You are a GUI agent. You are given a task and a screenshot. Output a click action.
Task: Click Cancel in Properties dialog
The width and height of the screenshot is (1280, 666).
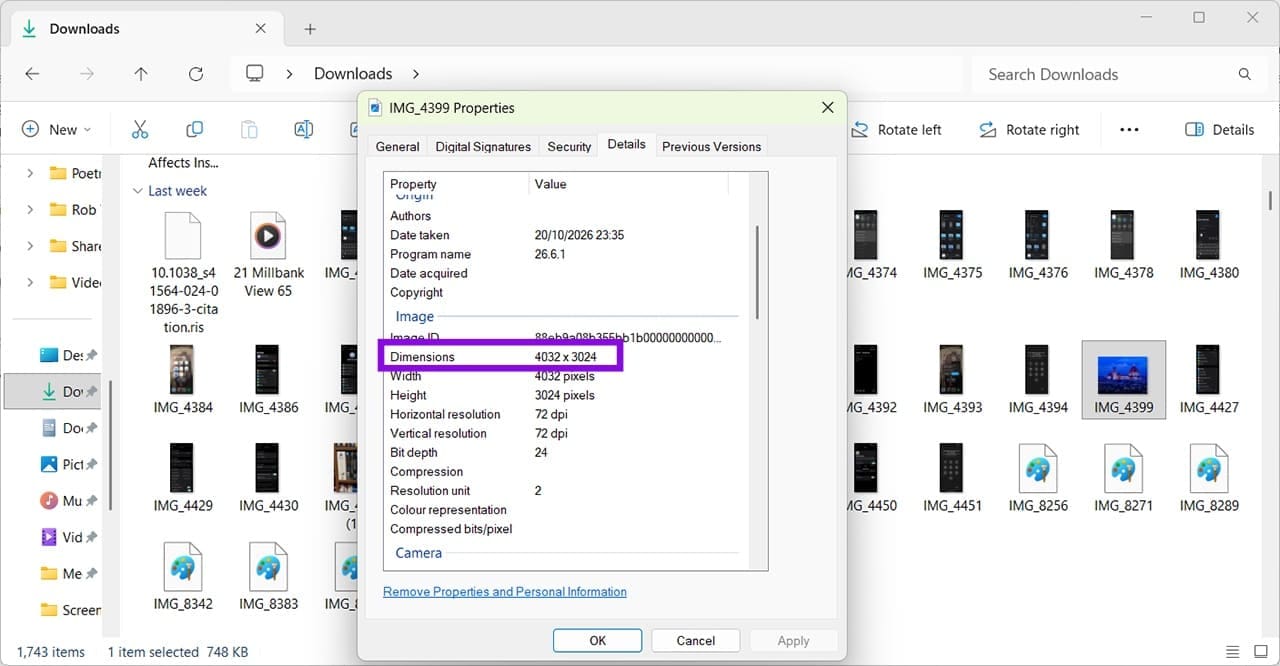(696, 640)
